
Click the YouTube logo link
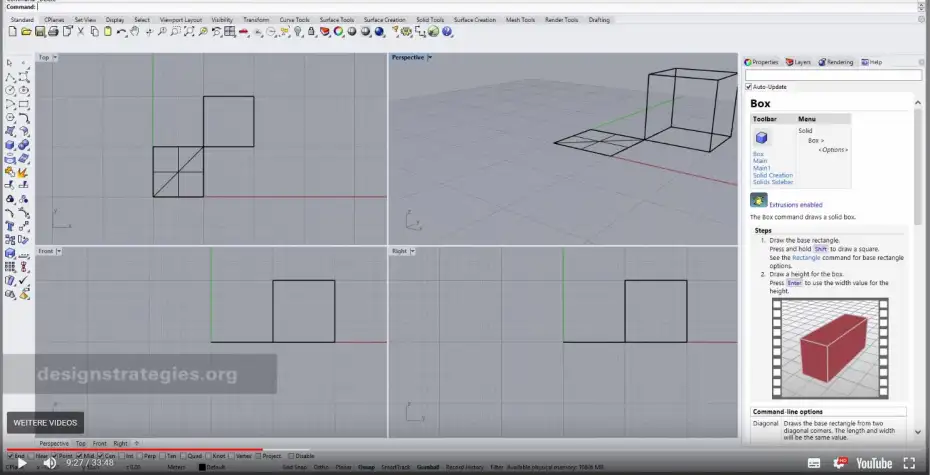pos(874,463)
